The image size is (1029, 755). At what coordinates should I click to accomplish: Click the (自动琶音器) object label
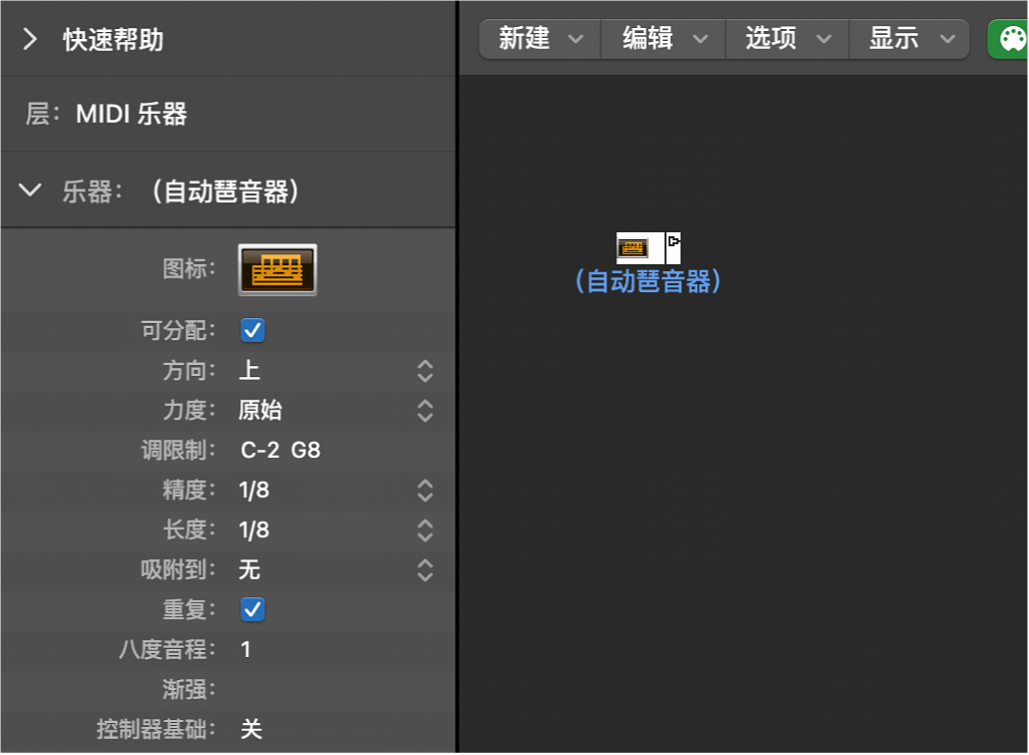(648, 282)
